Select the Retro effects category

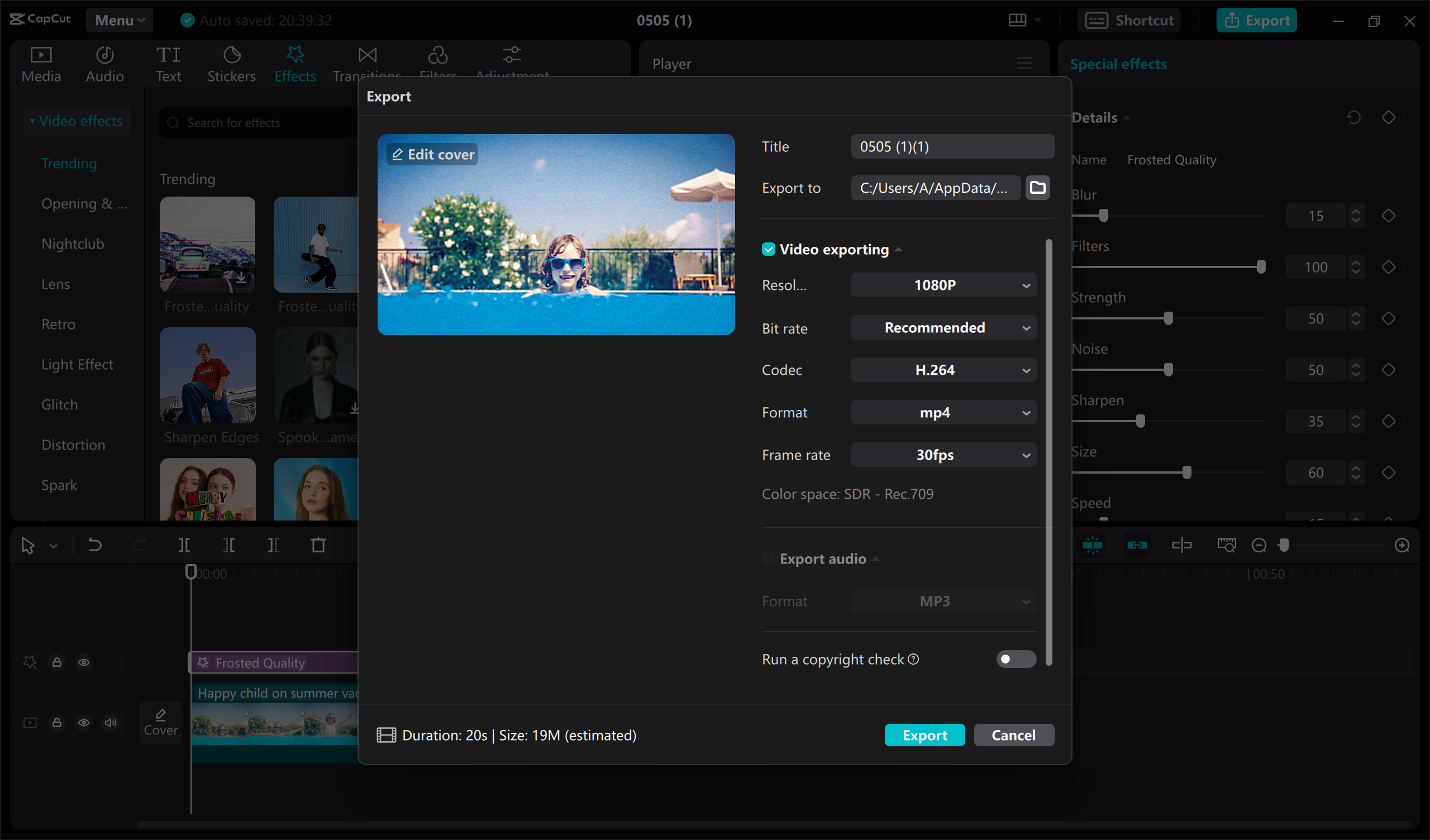[58, 323]
